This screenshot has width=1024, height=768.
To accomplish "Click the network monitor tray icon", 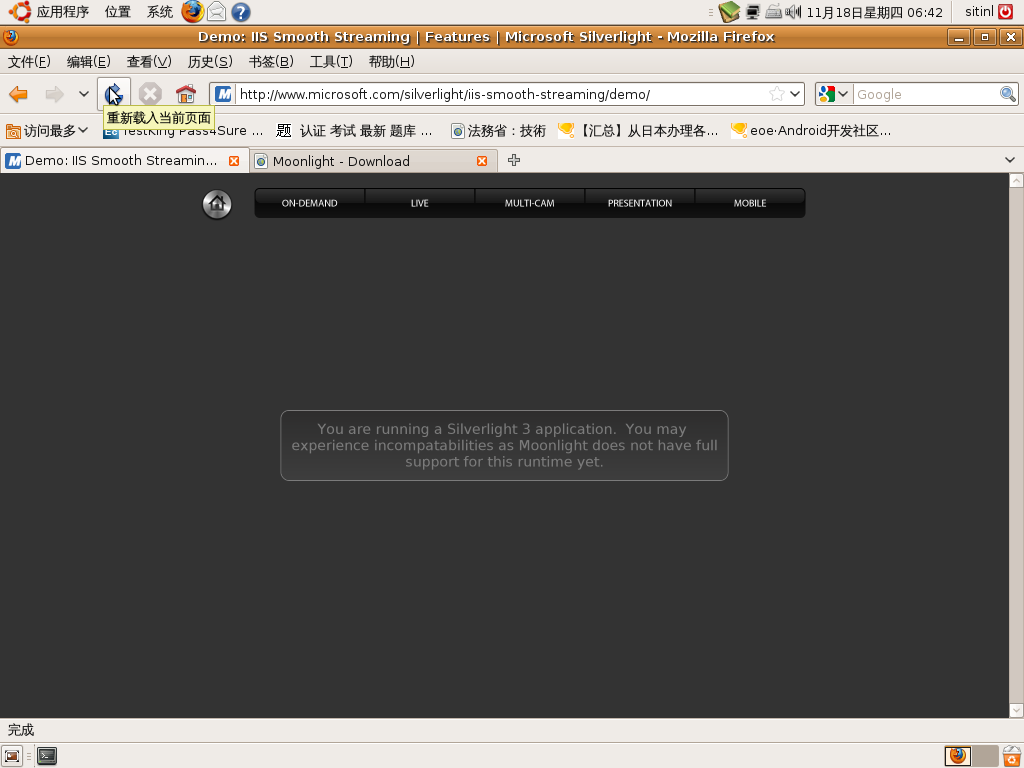I will (753, 12).
